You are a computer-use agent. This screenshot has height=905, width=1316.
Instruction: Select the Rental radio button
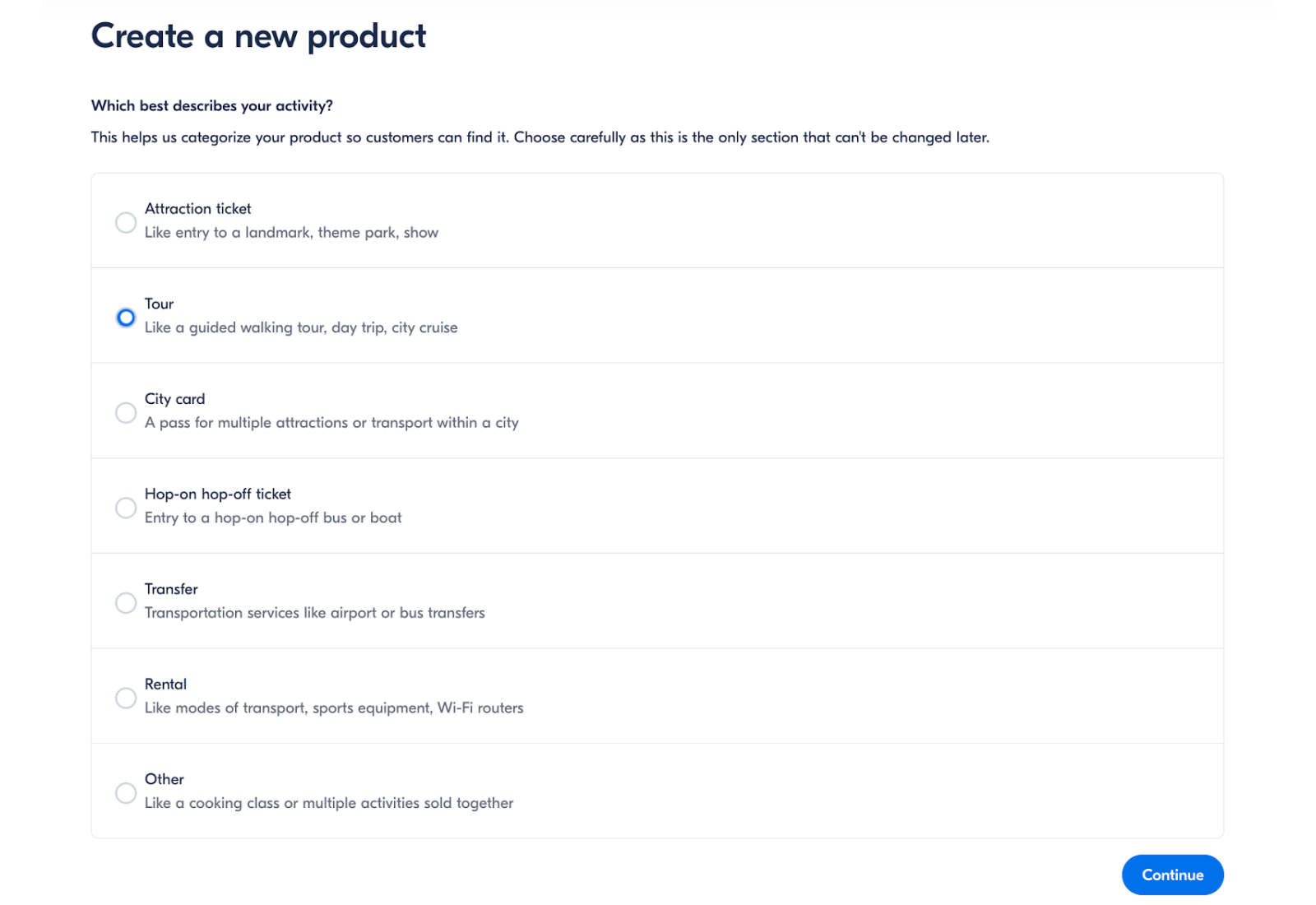pos(125,698)
